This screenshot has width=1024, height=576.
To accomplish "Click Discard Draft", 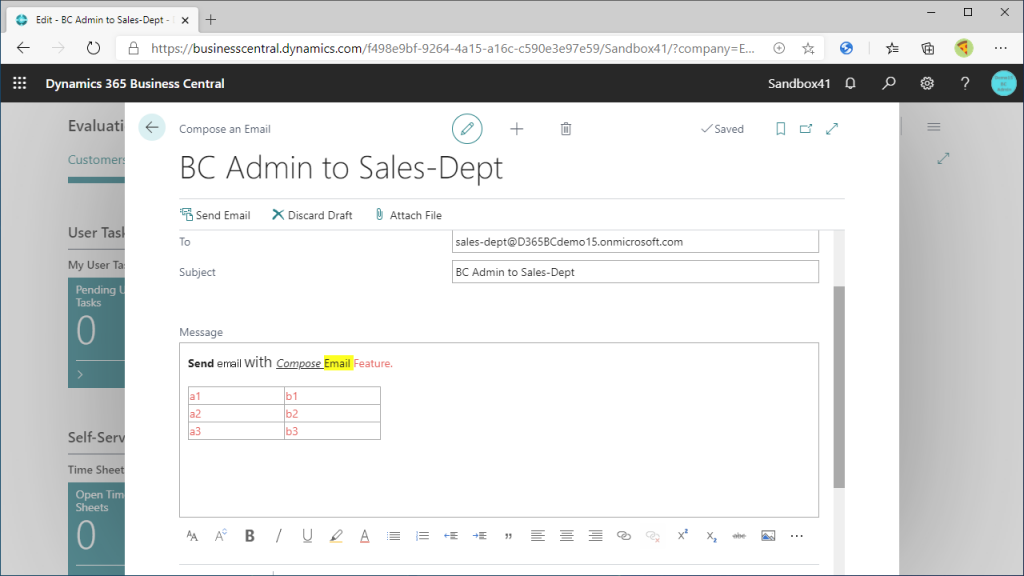I will [x=312, y=215].
